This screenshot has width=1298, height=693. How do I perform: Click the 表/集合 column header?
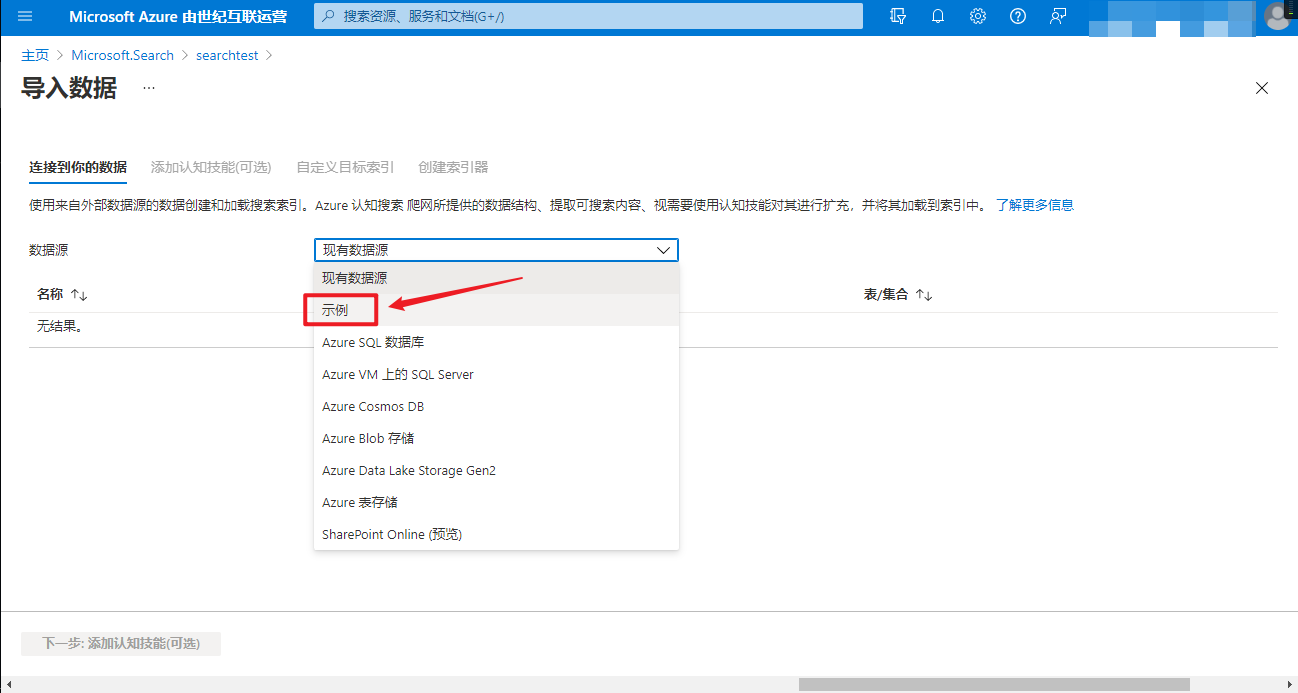pos(886,296)
